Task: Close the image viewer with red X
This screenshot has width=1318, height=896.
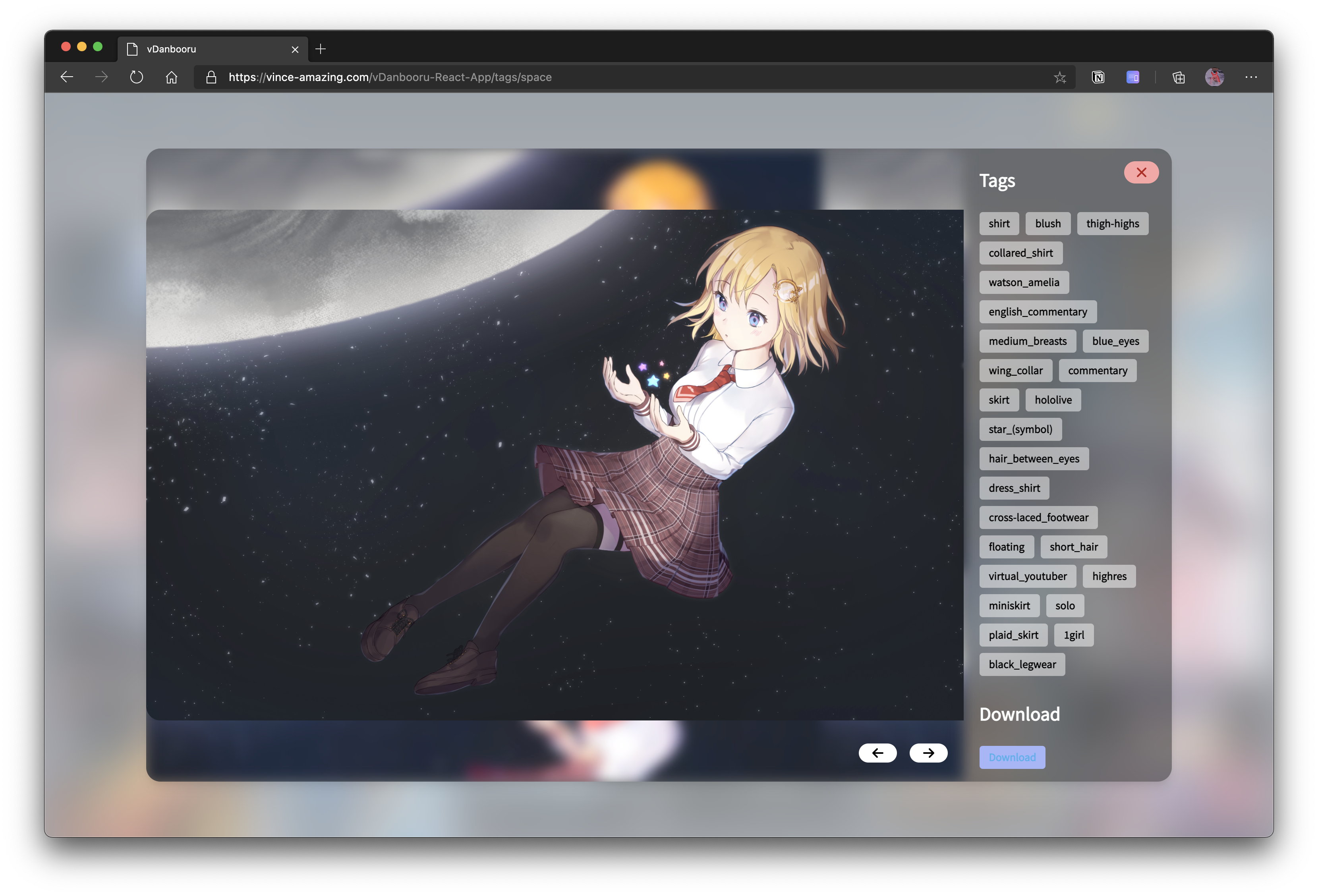Action: pyautogui.click(x=1141, y=172)
